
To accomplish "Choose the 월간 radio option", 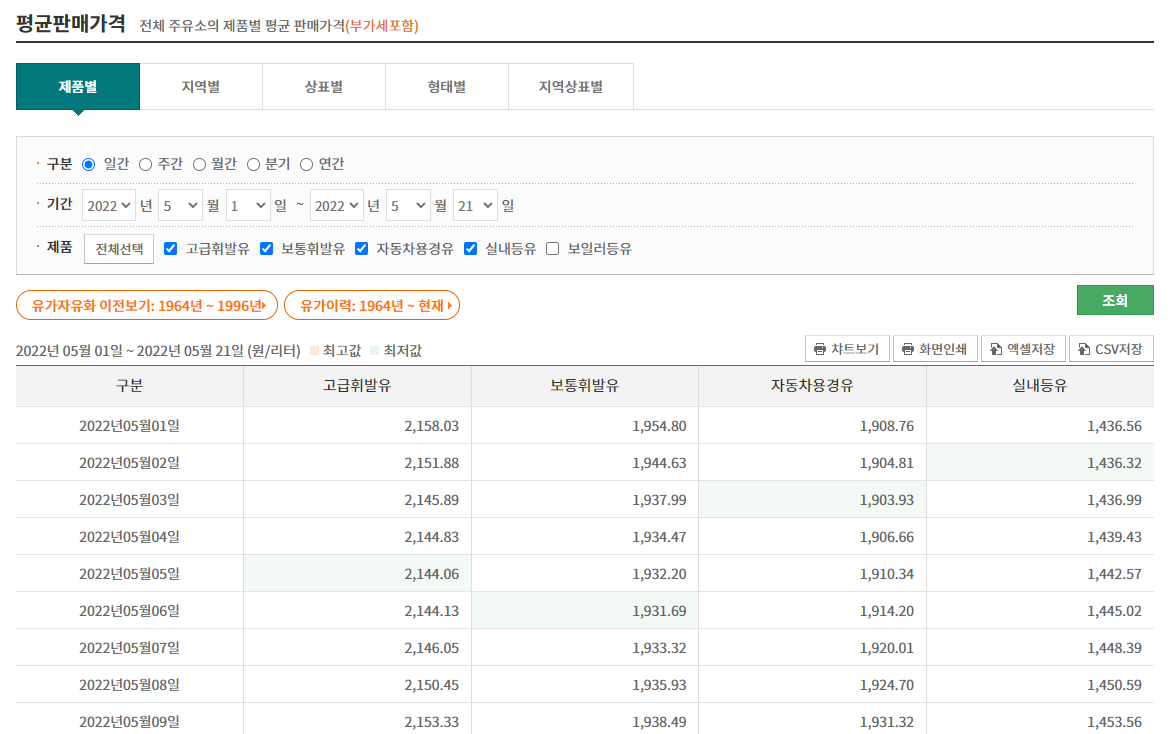I will click(199, 164).
